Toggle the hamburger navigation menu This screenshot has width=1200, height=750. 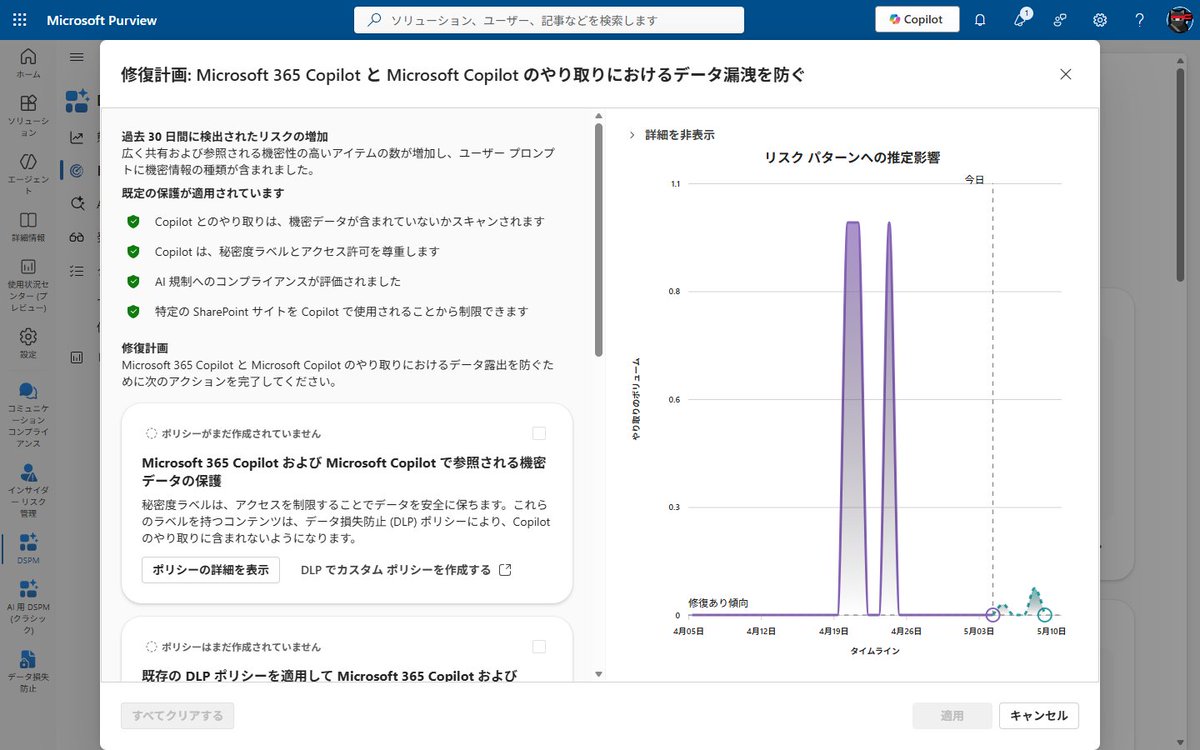77,57
